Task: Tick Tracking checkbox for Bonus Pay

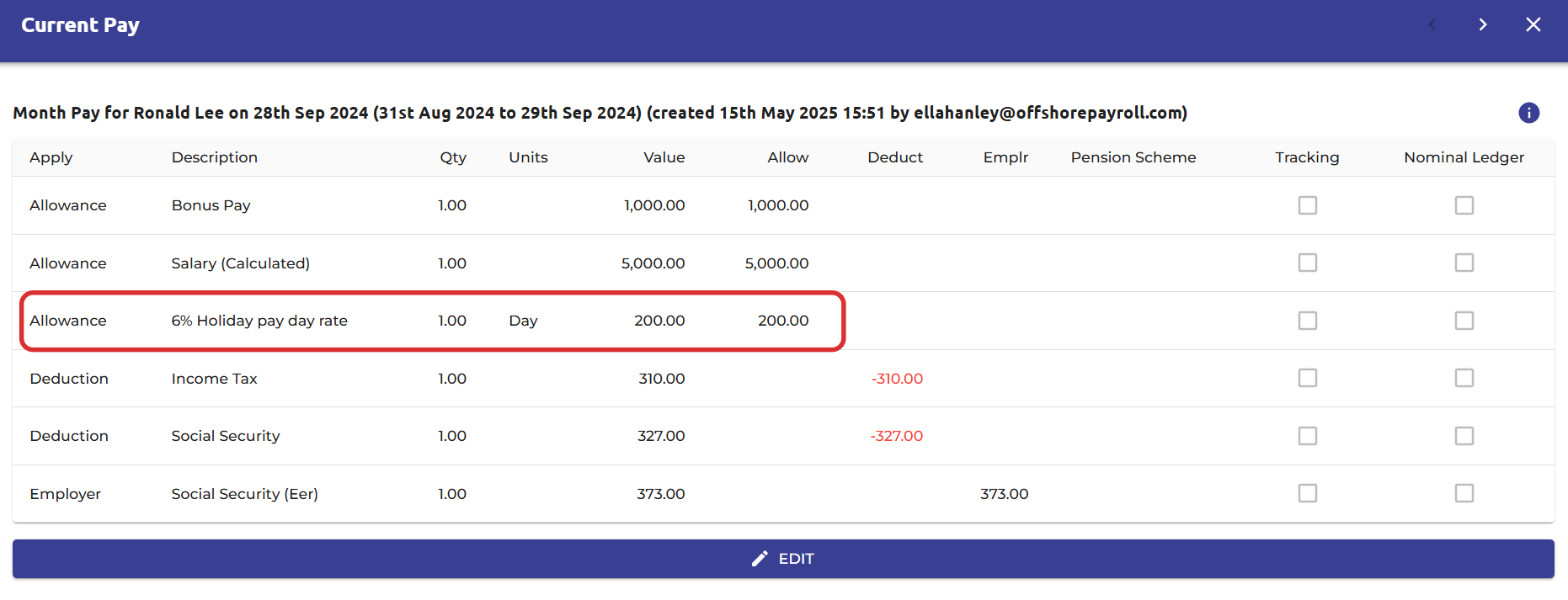Action: click(x=1307, y=205)
